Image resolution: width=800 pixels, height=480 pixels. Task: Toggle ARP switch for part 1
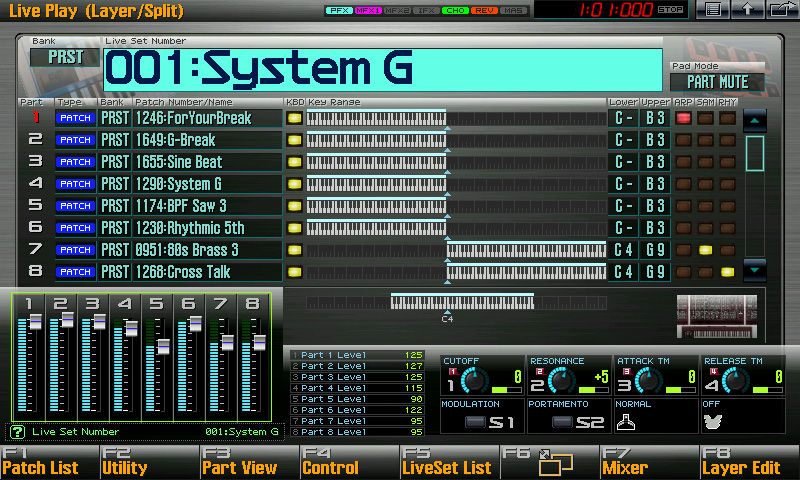[683, 118]
